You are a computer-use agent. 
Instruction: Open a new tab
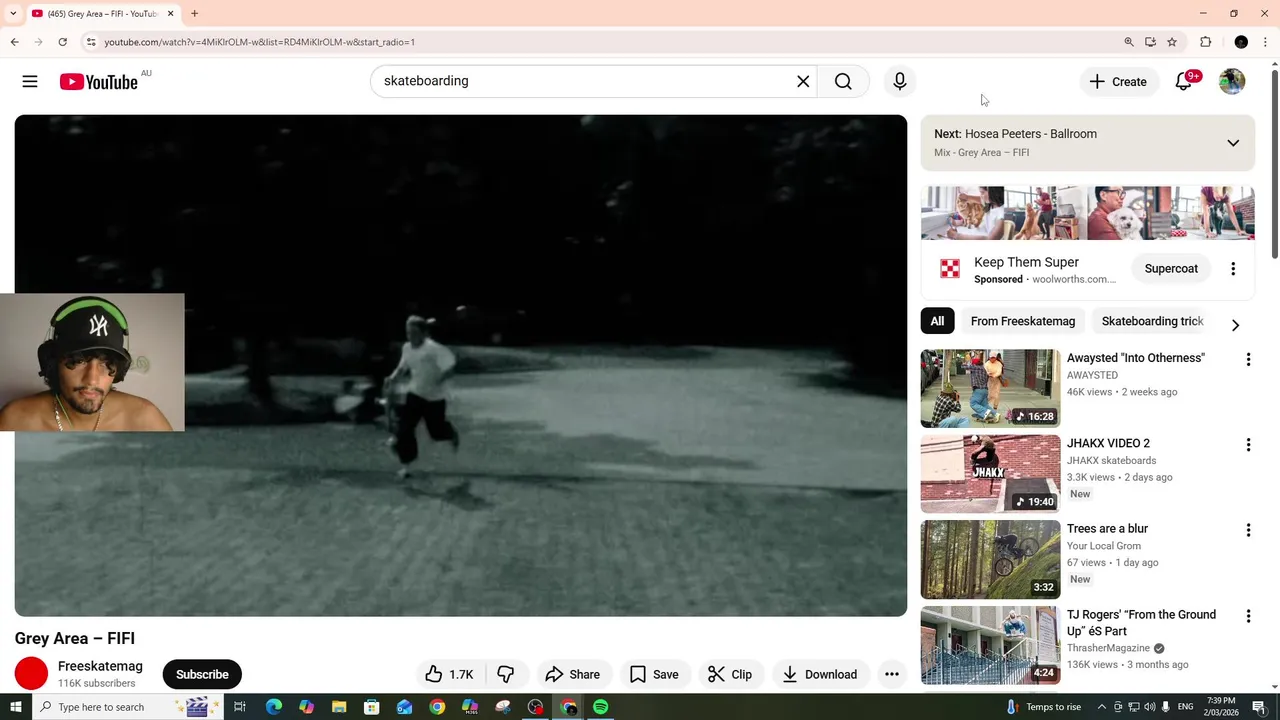(194, 14)
